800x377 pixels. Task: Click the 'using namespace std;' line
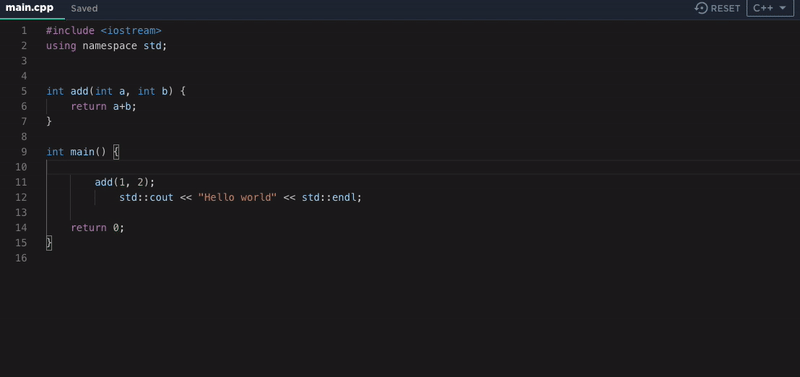(107, 46)
